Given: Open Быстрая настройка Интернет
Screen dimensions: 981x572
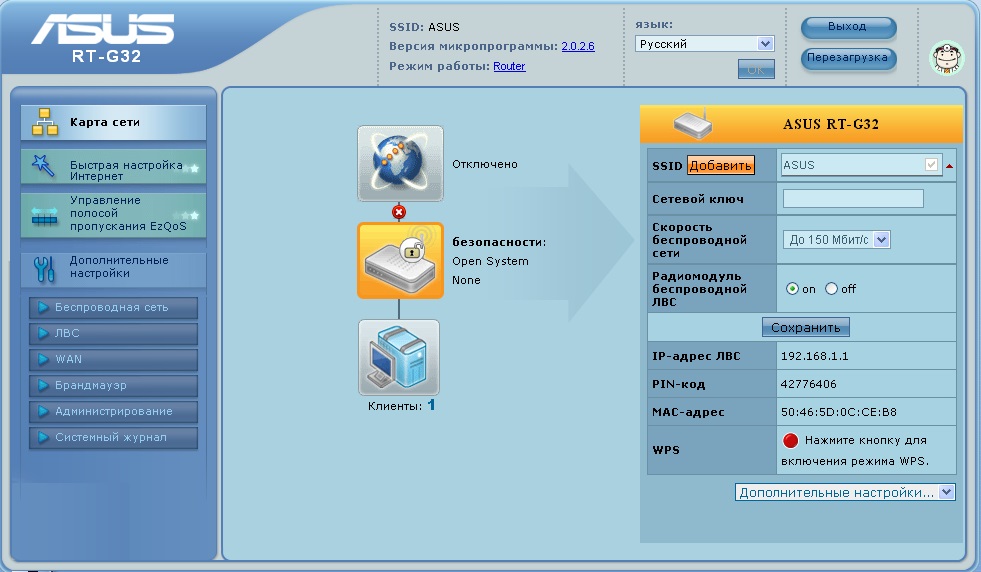Looking at the screenshot, I should click(113, 166).
